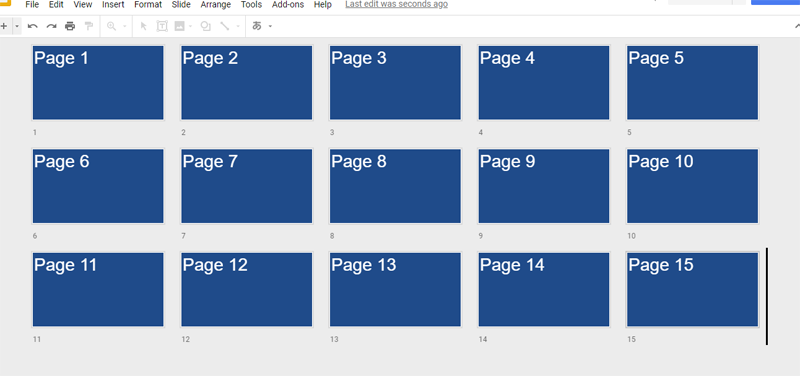This screenshot has height=376, width=800.
Task: Select the Page 4 slide thumbnail
Action: pyautogui.click(x=544, y=83)
